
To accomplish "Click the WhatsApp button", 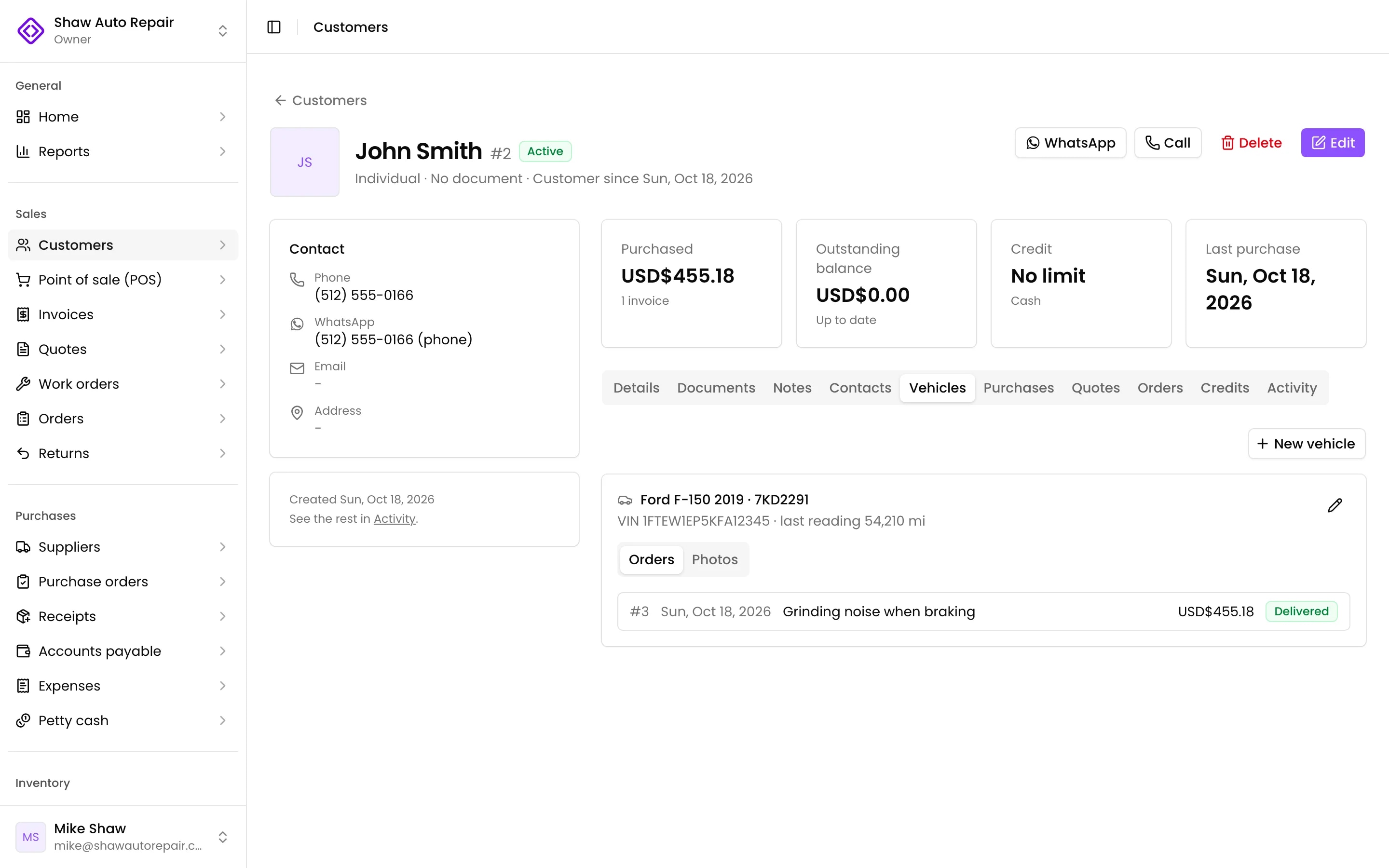I will [x=1070, y=143].
